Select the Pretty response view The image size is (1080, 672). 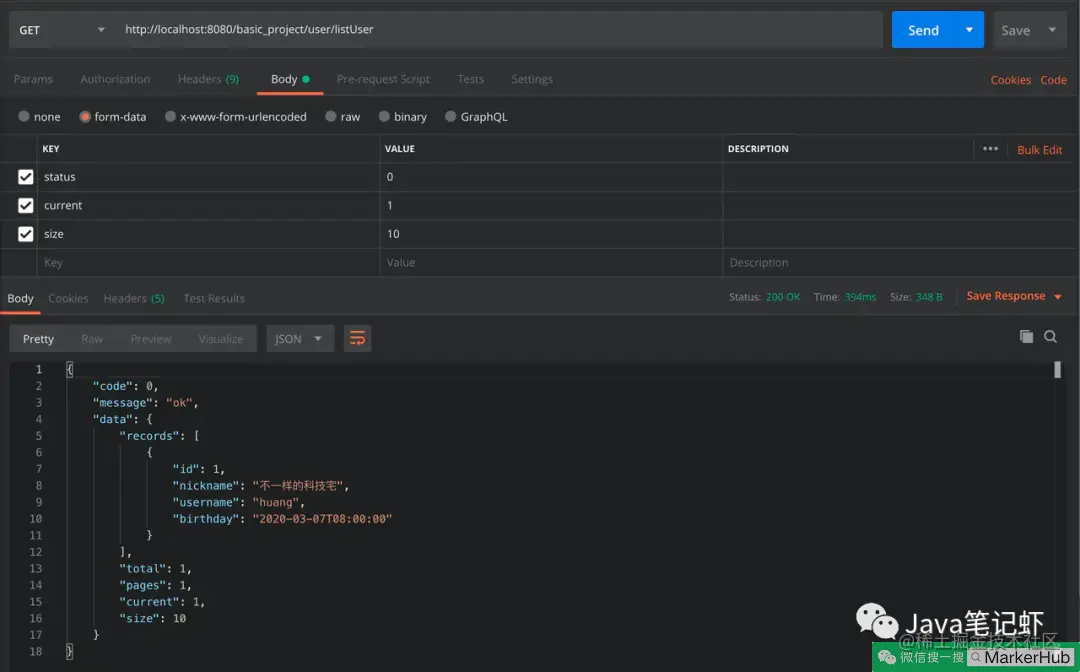click(38, 339)
